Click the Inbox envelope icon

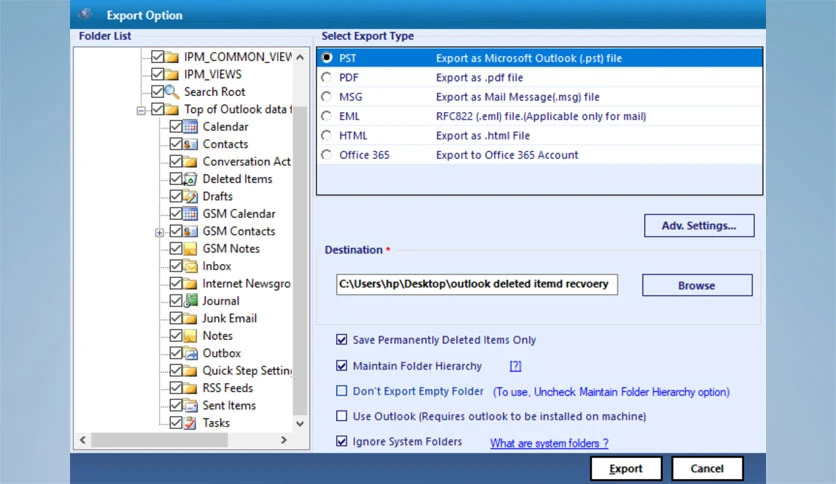coord(190,266)
